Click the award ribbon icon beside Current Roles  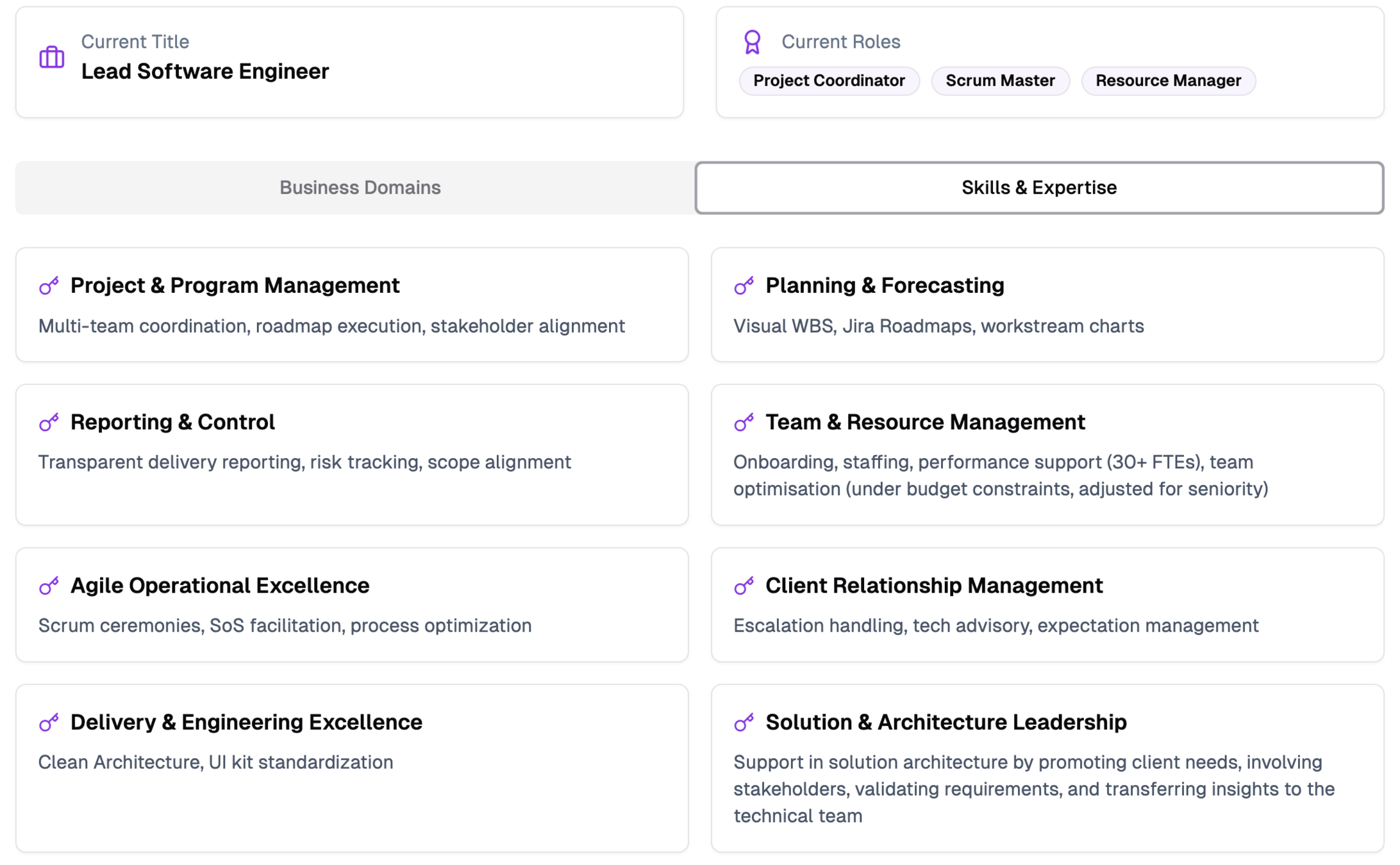pos(752,42)
